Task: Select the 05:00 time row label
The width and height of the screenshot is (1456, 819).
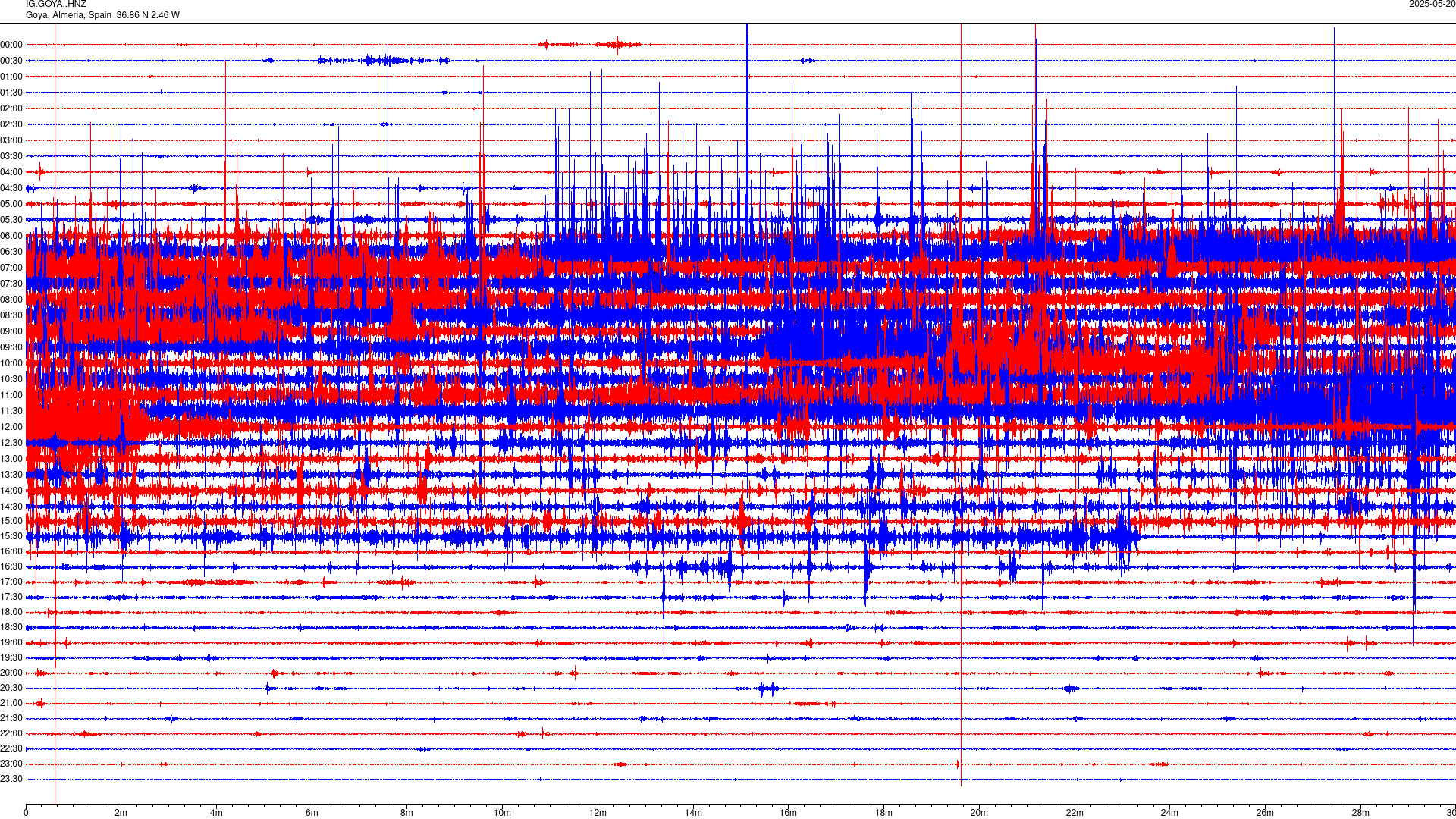Action: (x=11, y=204)
